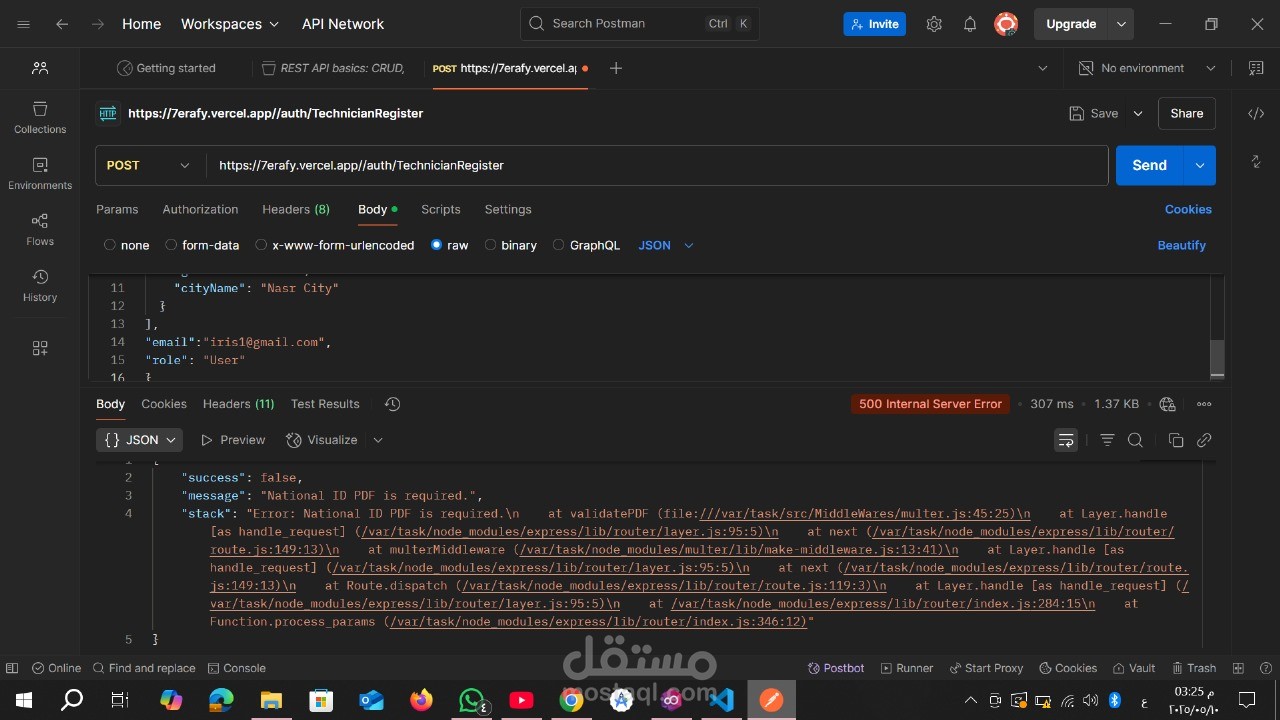This screenshot has height=720, width=1280.
Task: Open the team workspace icon in sidebar
Action: pyautogui.click(x=40, y=68)
